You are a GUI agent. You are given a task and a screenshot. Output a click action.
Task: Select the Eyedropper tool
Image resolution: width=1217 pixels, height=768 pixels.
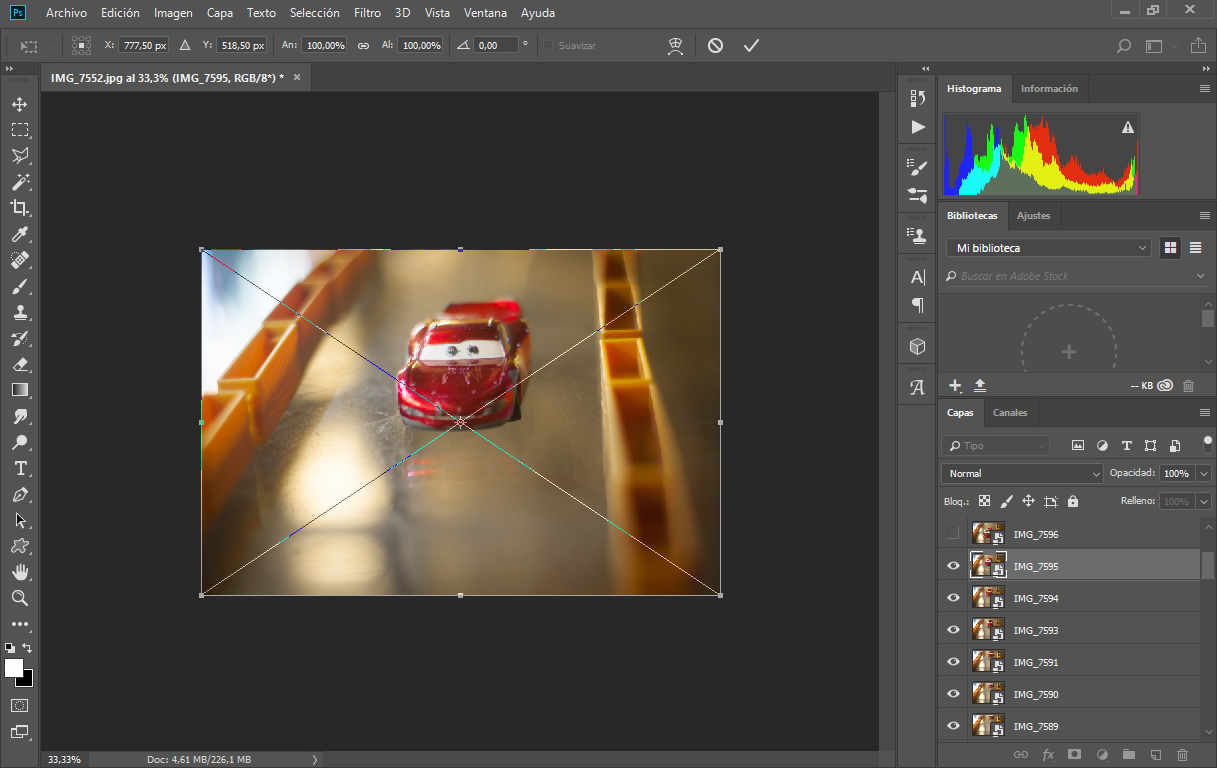19,234
